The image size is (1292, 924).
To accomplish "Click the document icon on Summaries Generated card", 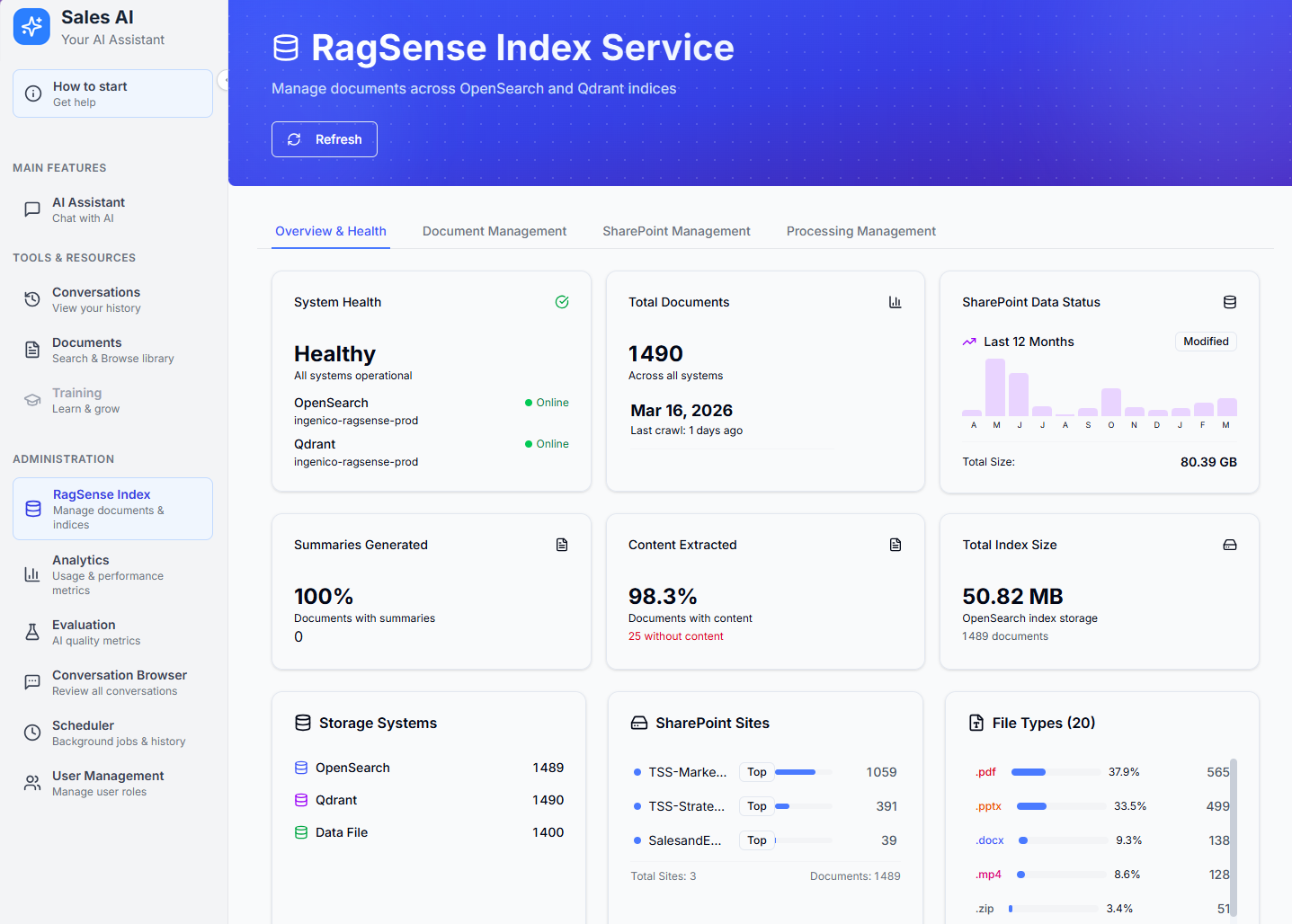I will [x=562, y=545].
